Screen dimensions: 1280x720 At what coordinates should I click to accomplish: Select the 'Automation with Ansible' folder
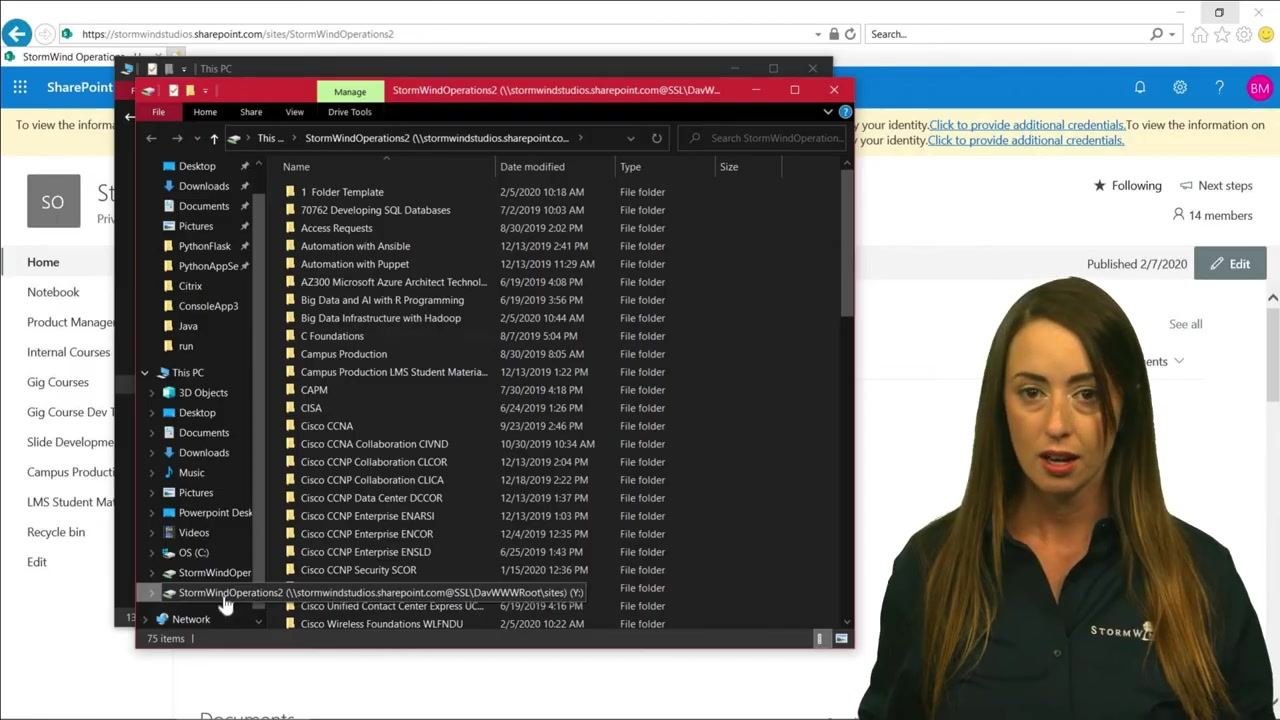click(x=355, y=246)
